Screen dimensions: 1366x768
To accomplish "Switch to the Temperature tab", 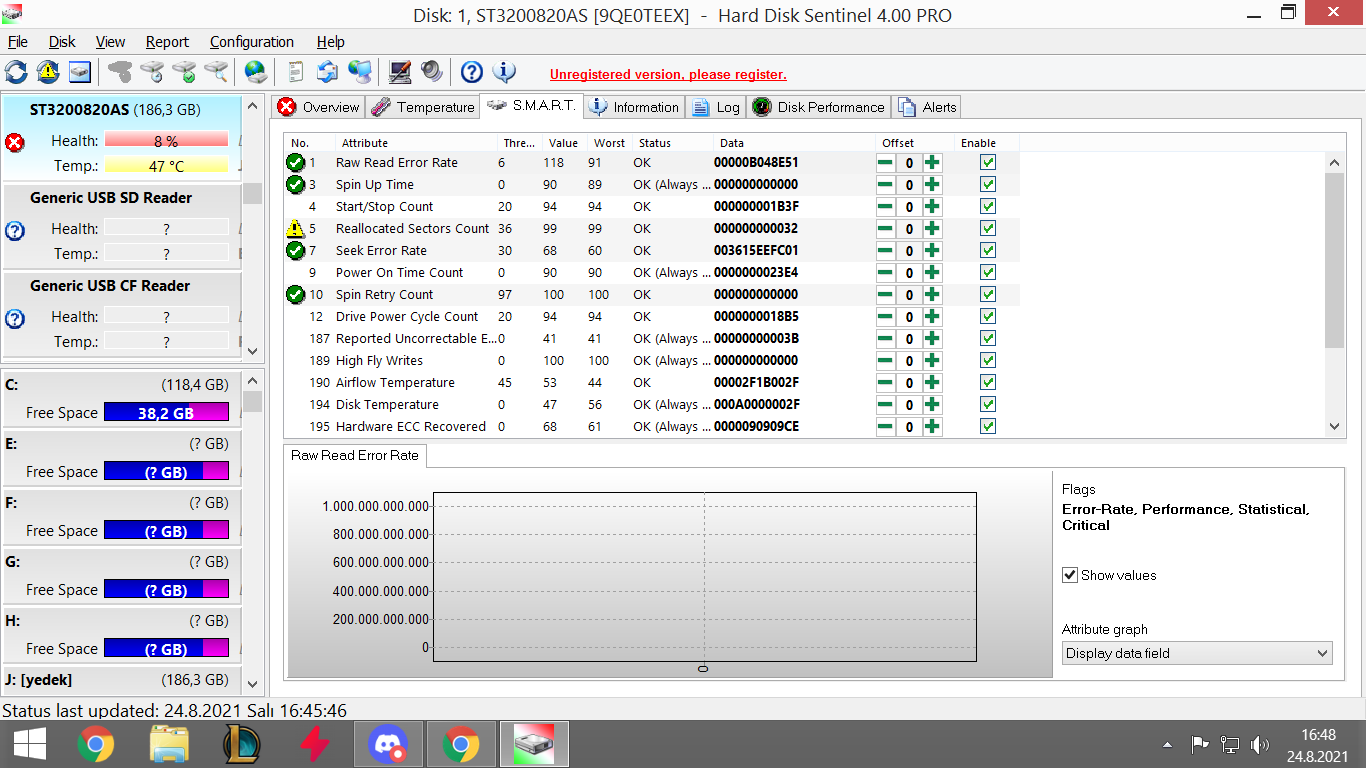I will click(423, 107).
